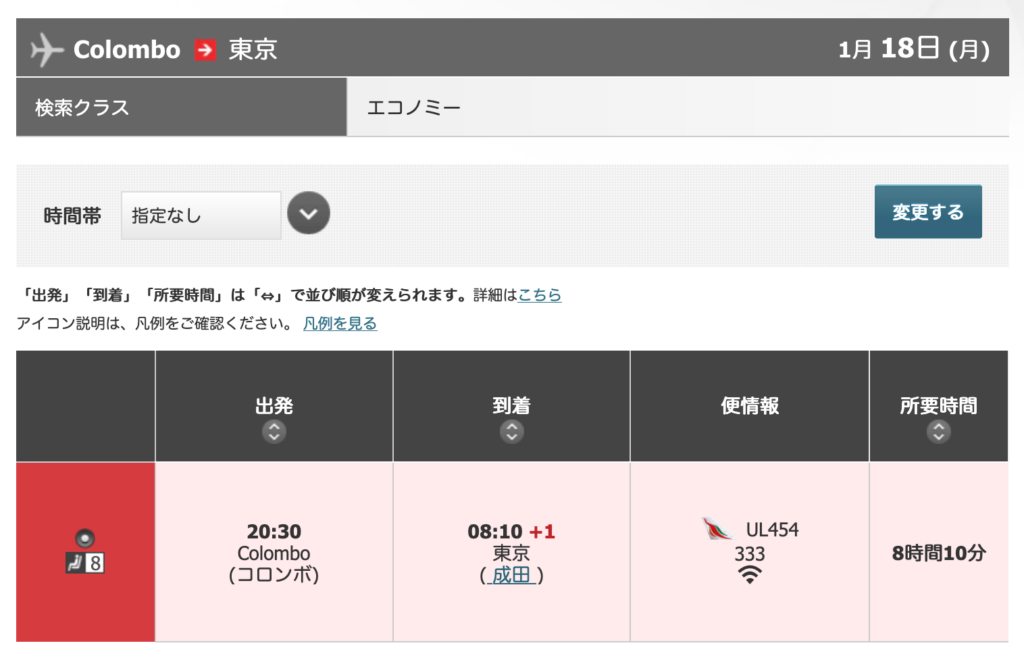Click the 08:10 +1 arrival time

[511, 531]
